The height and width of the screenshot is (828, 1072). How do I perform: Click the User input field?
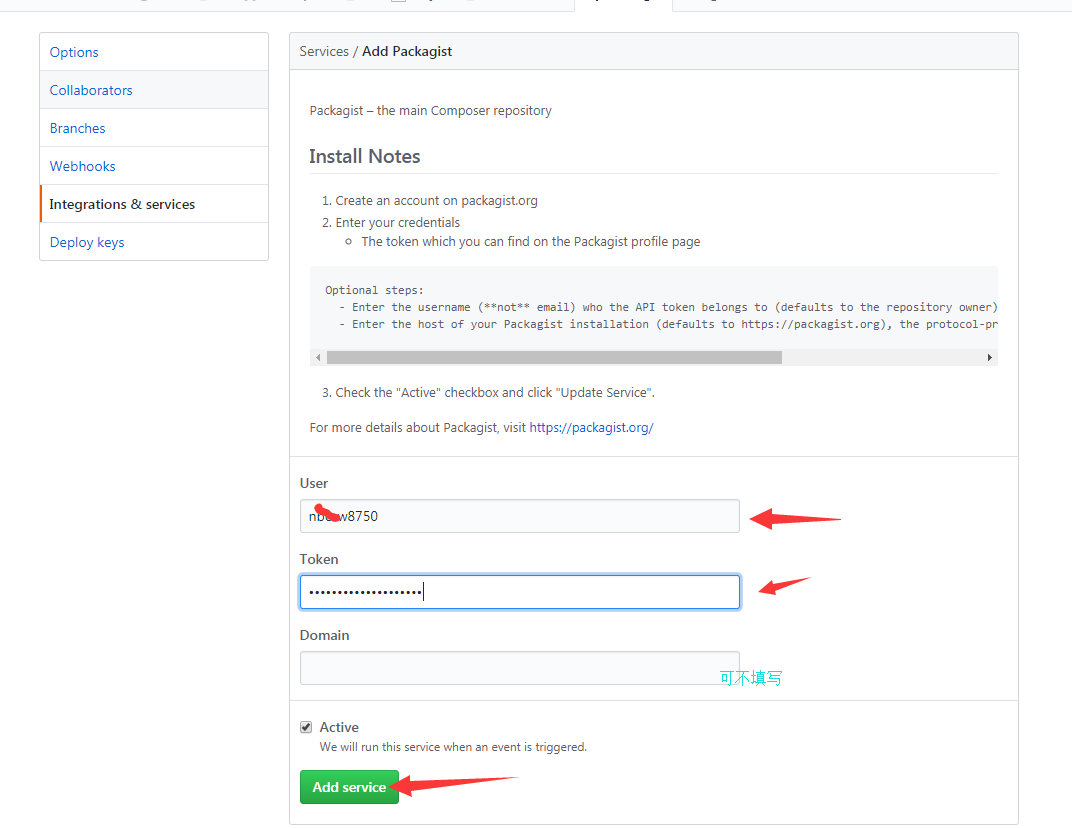[520, 516]
